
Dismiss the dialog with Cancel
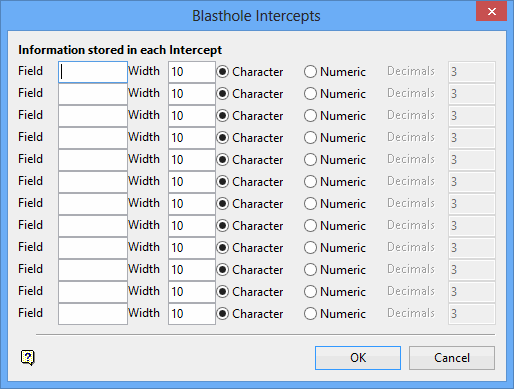click(452, 358)
